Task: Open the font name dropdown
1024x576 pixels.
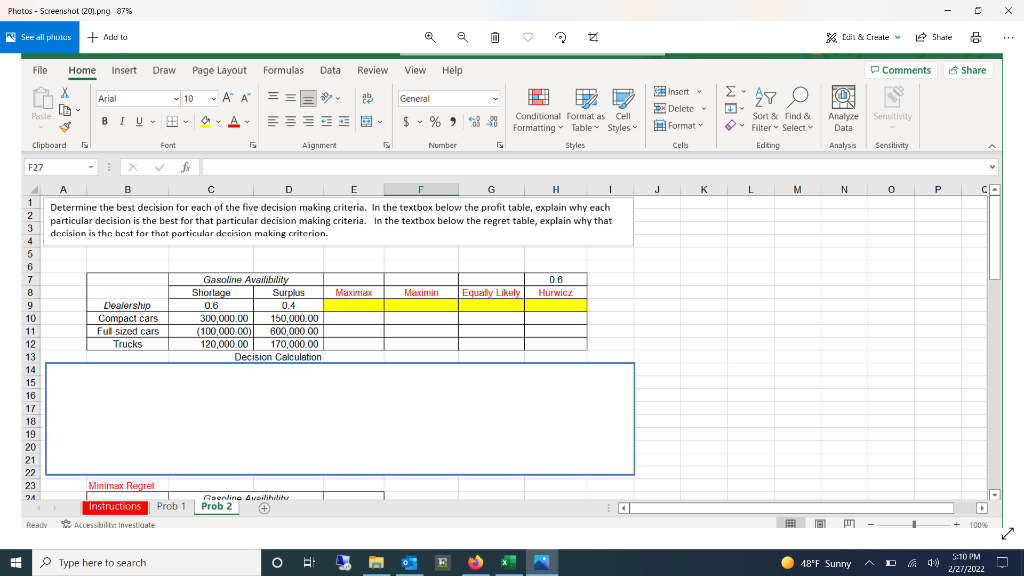Action: point(175,98)
